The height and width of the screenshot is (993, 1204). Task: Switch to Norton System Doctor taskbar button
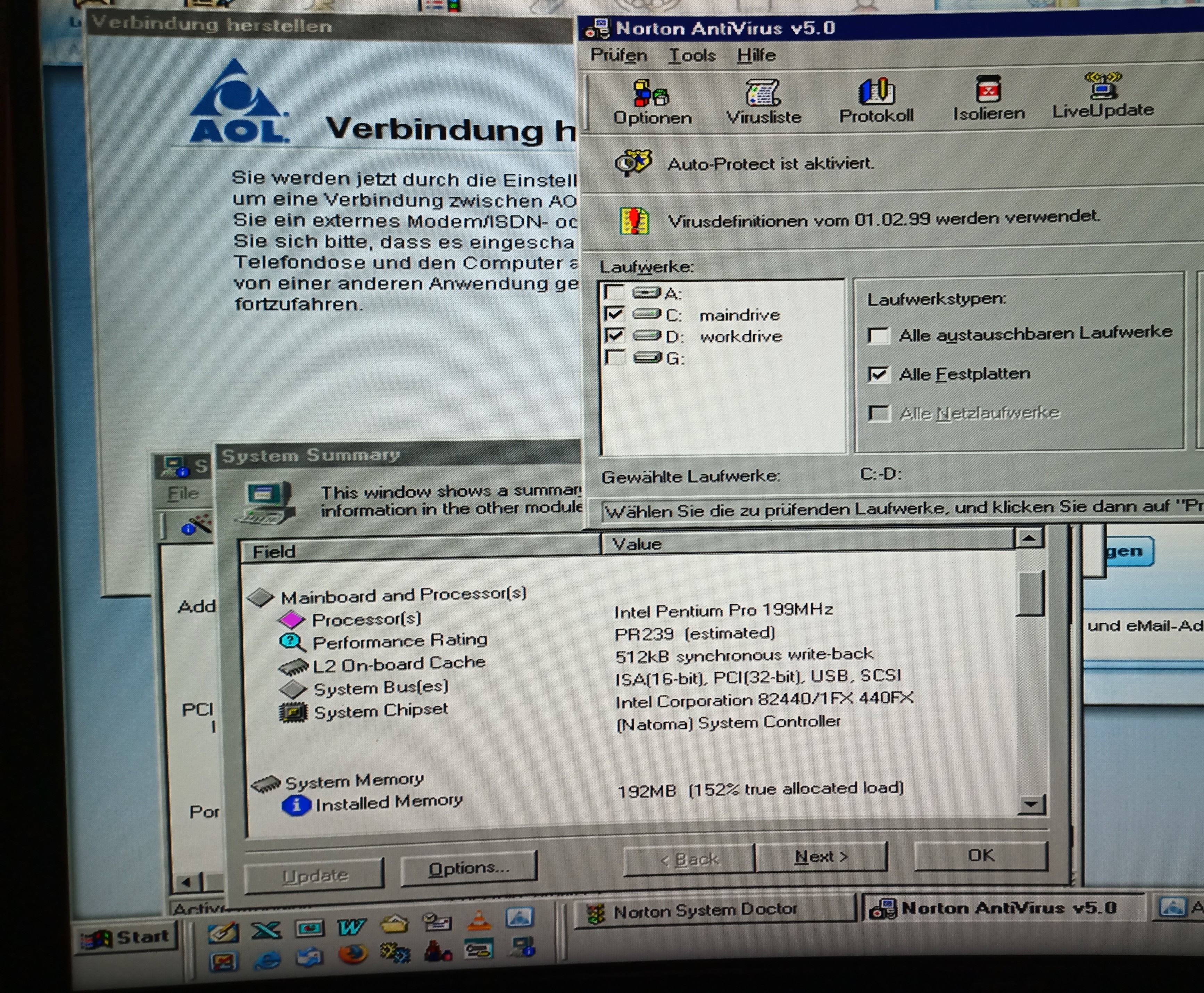pos(715,911)
